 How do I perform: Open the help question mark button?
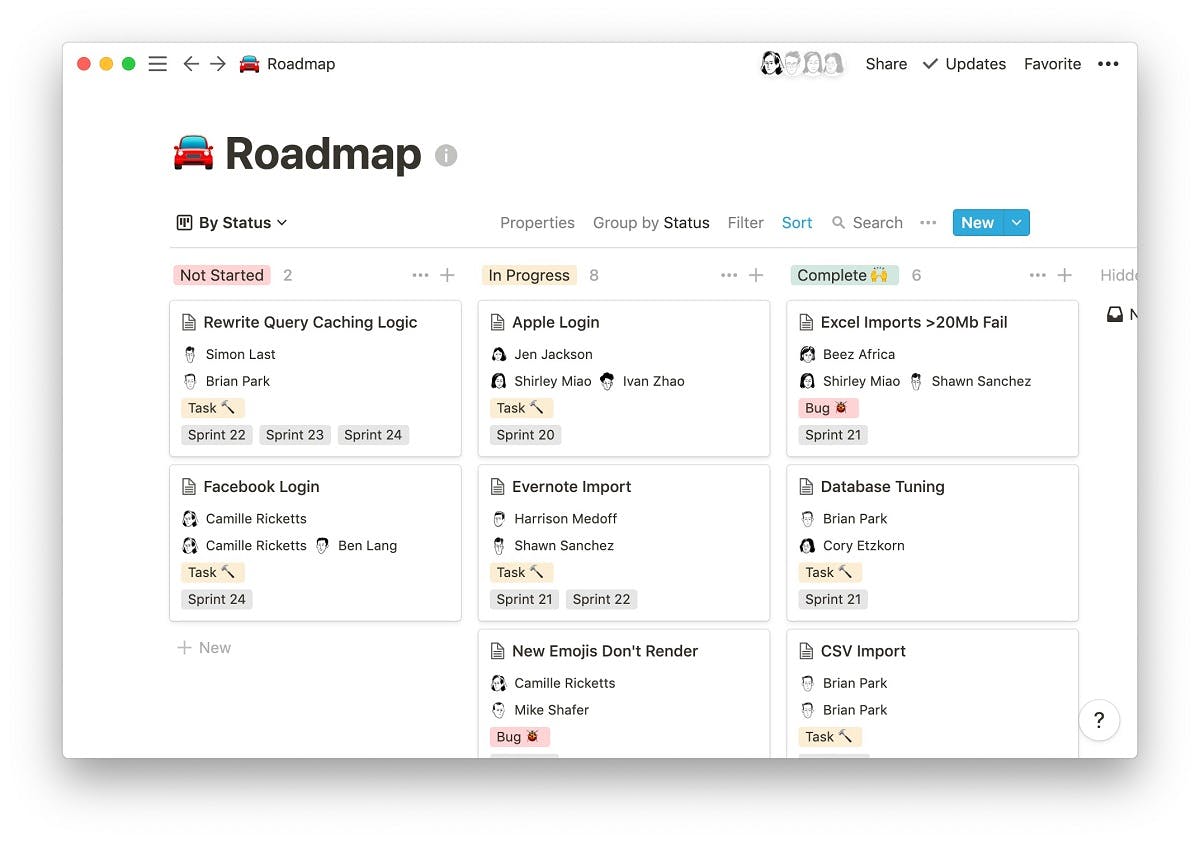point(1099,720)
